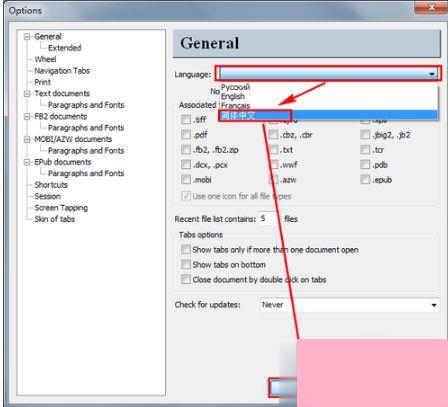Choose Русский from the language list
Screen dimensions: 448x407
[x=235, y=87]
